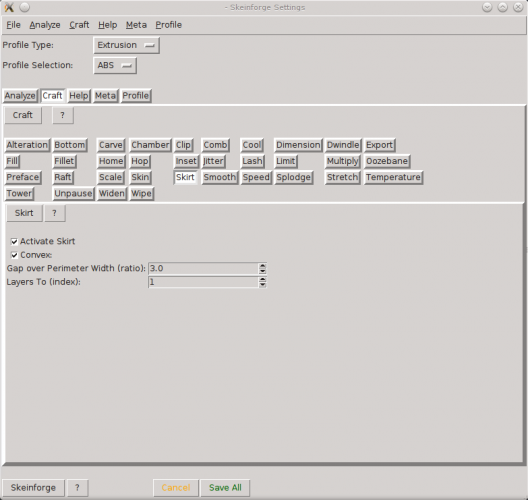Open the Meta menu in menu bar
The width and height of the screenshot is (528, 500).
[x=136, y=25]
